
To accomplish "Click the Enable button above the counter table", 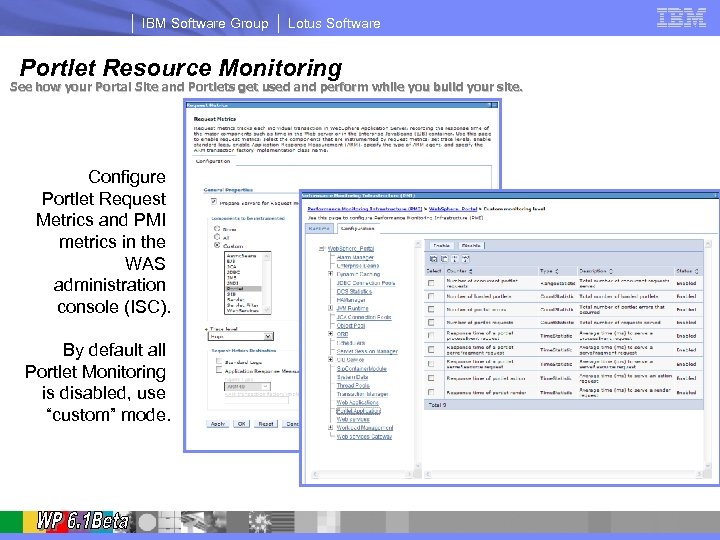I will point(441,246).
